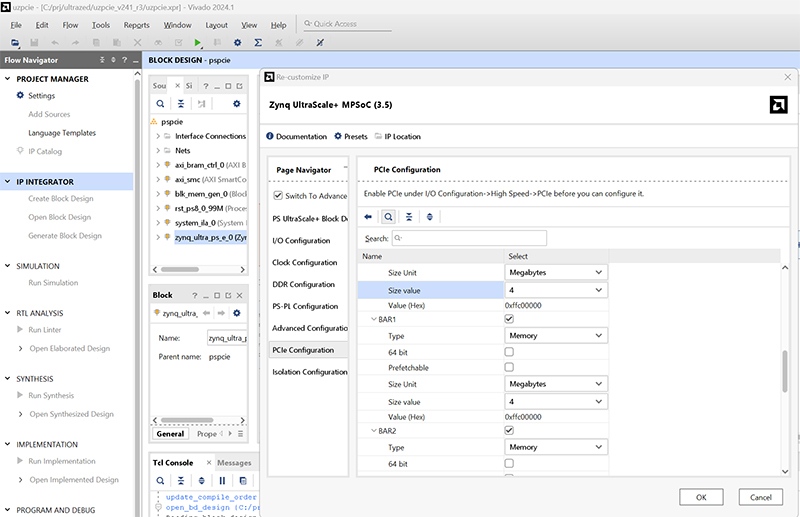Uncheck Switch To Advanced Mode checkbox
Screen dimensions: 800x517
278,196
